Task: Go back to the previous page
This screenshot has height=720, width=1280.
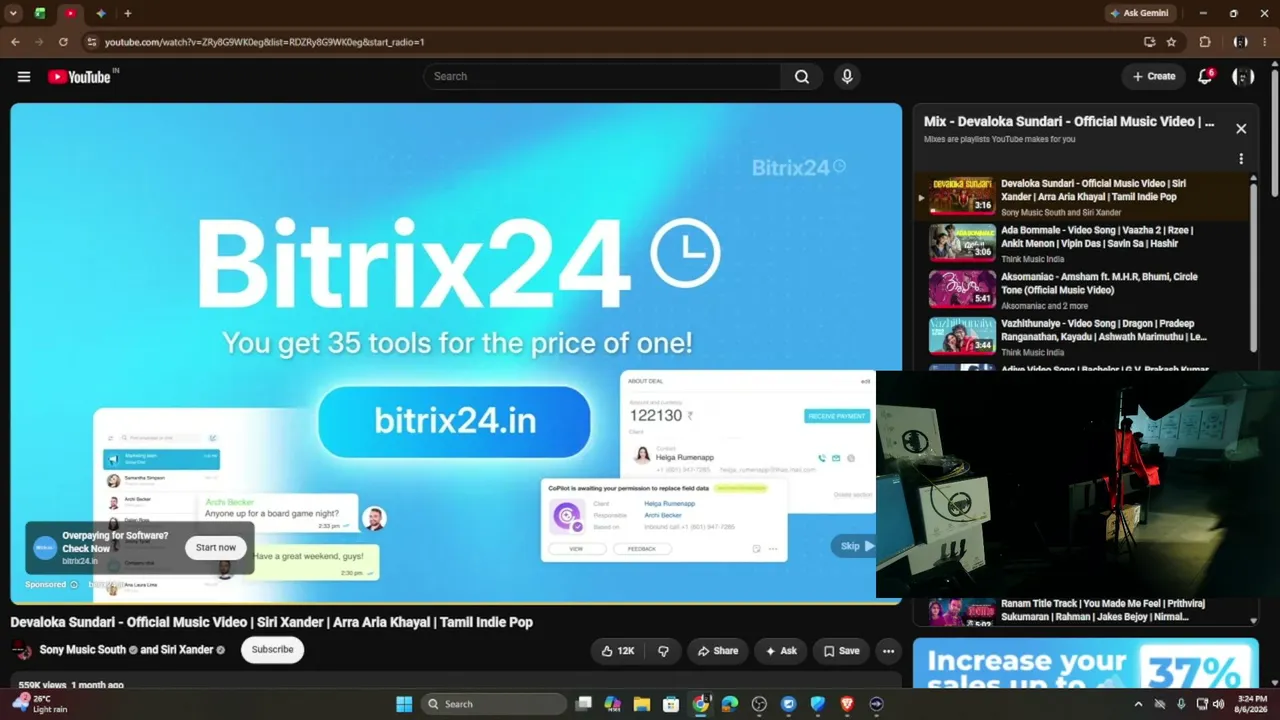Action: [15, 42]
